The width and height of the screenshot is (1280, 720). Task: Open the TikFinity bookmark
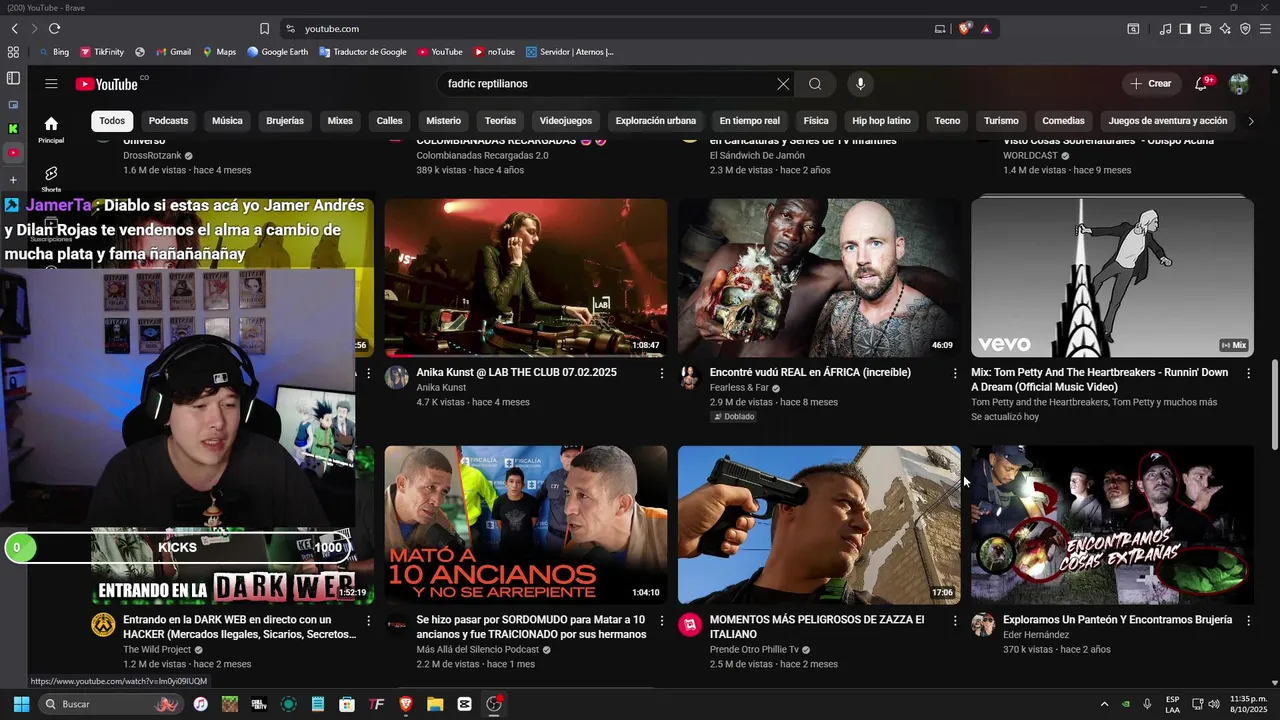(101, 52)
